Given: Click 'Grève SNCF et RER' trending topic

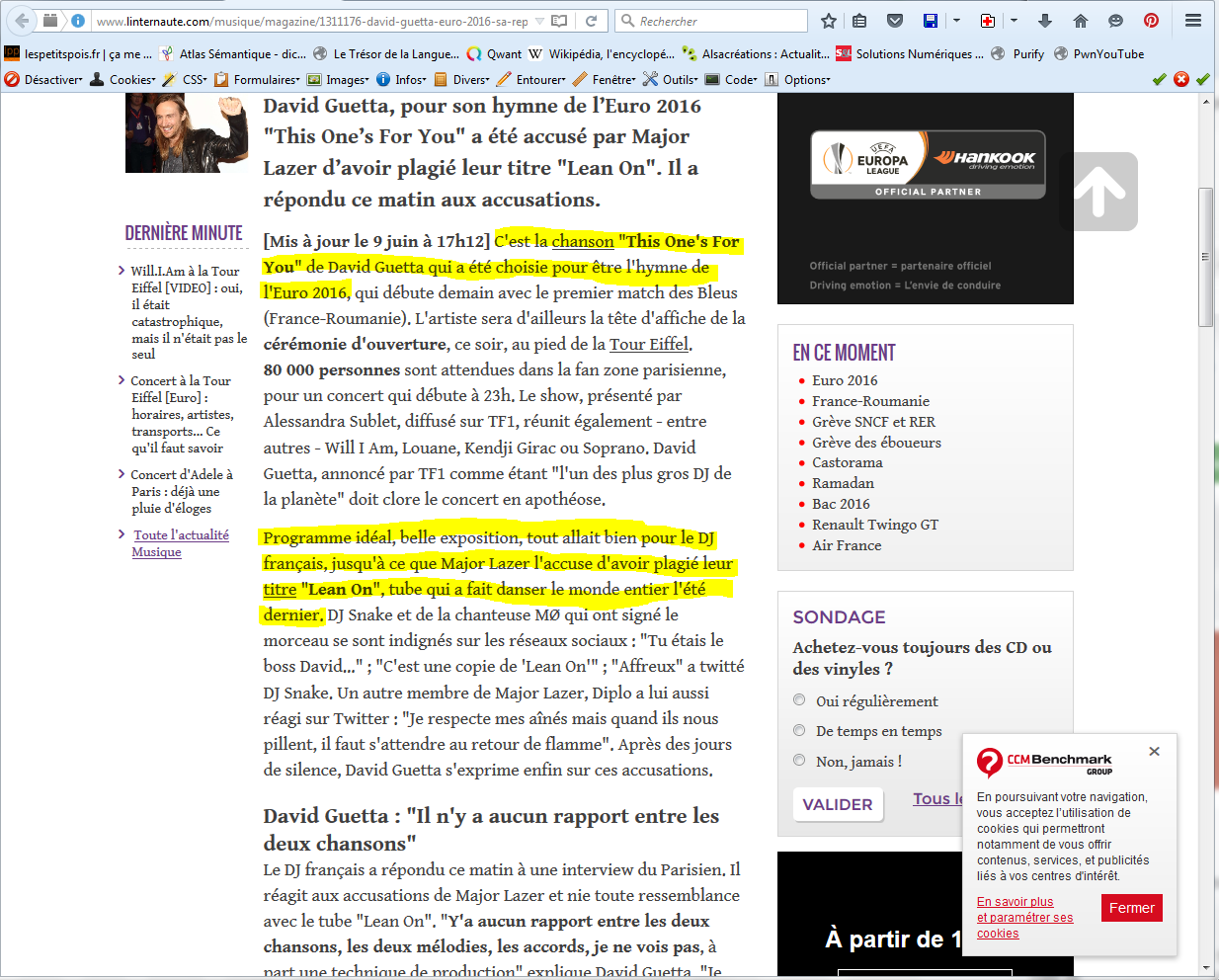Looking at the screenshot, I should click(x=873, y=422).
